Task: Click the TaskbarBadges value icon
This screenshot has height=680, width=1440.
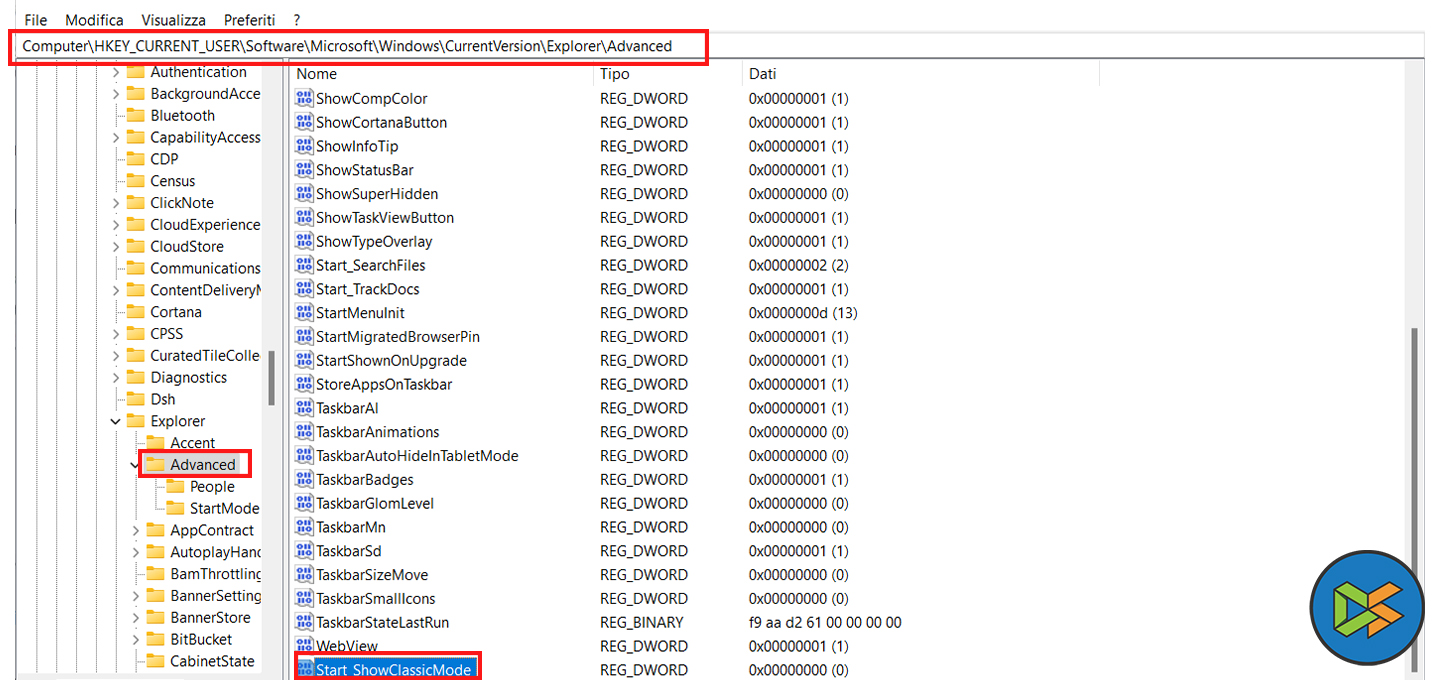Action: point(304,480)
